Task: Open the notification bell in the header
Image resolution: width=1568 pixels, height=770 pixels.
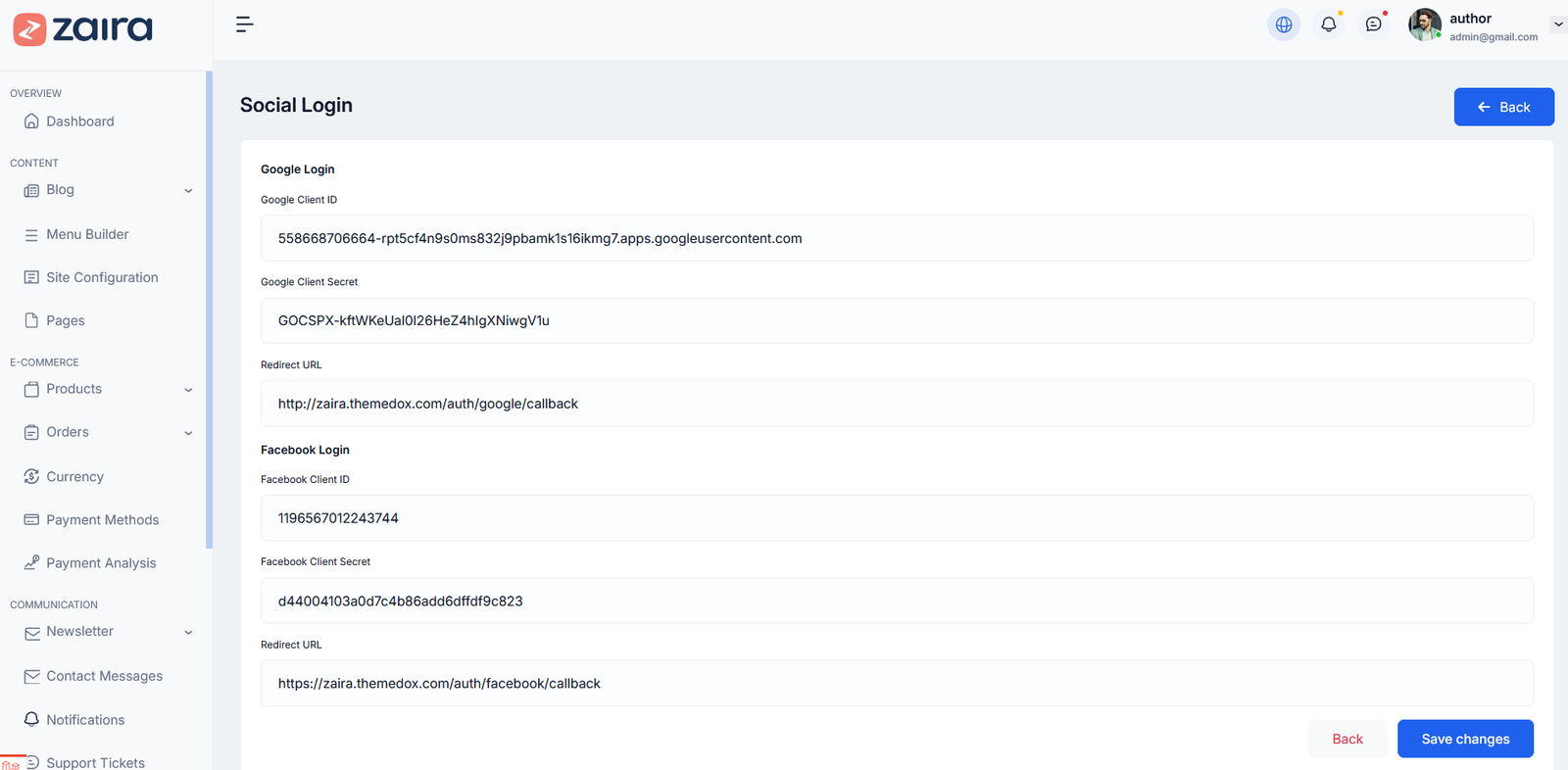Action: (x=1328, y=24)
